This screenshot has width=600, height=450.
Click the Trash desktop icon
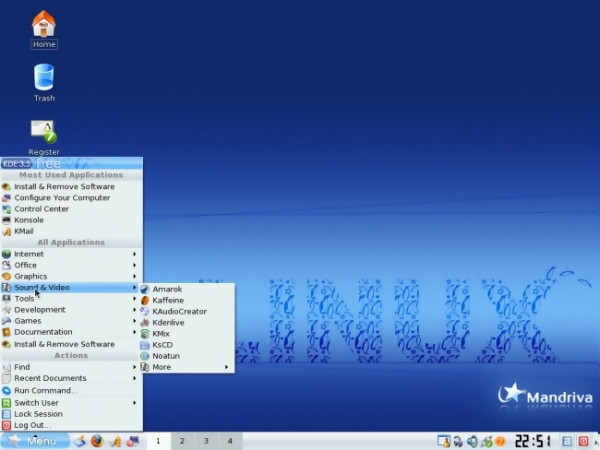click(x=44, y=80)
